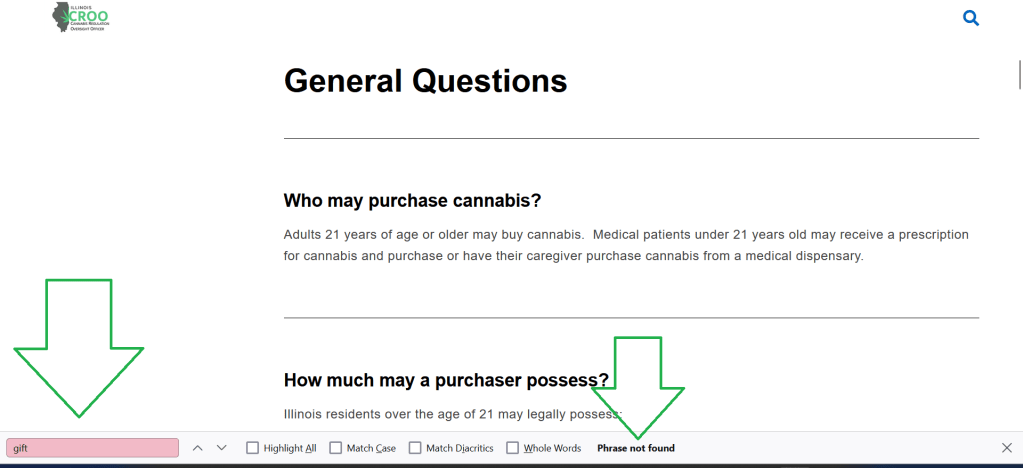Toggle the Match Case checkbox
Screen dimensions: 1023x468
336,448
